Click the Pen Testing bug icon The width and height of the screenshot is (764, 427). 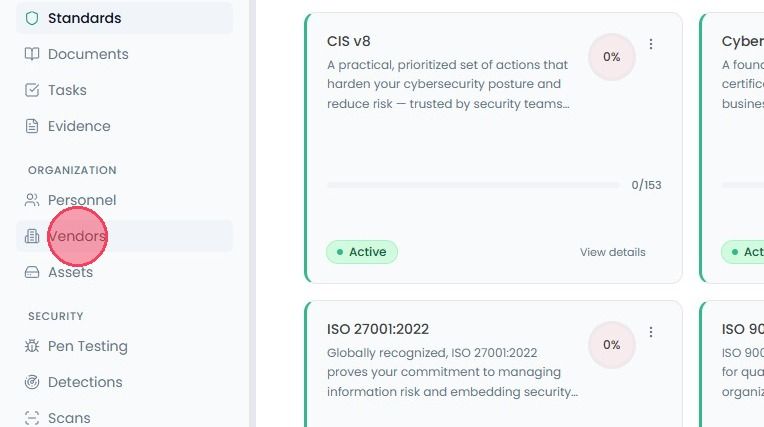[32, 346]
